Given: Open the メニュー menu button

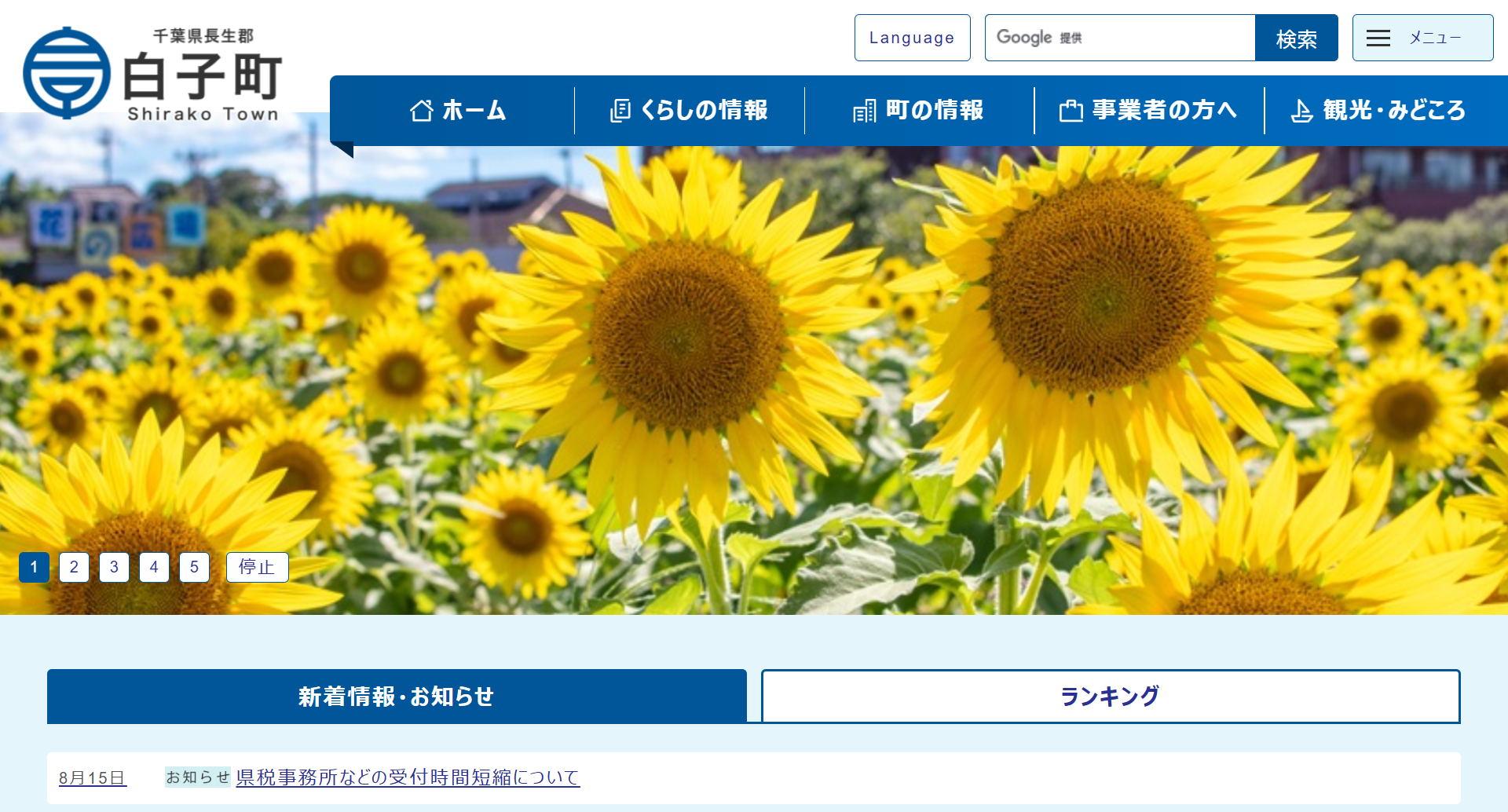Looking at the screenshot, I should click(x=1423, y=38).
